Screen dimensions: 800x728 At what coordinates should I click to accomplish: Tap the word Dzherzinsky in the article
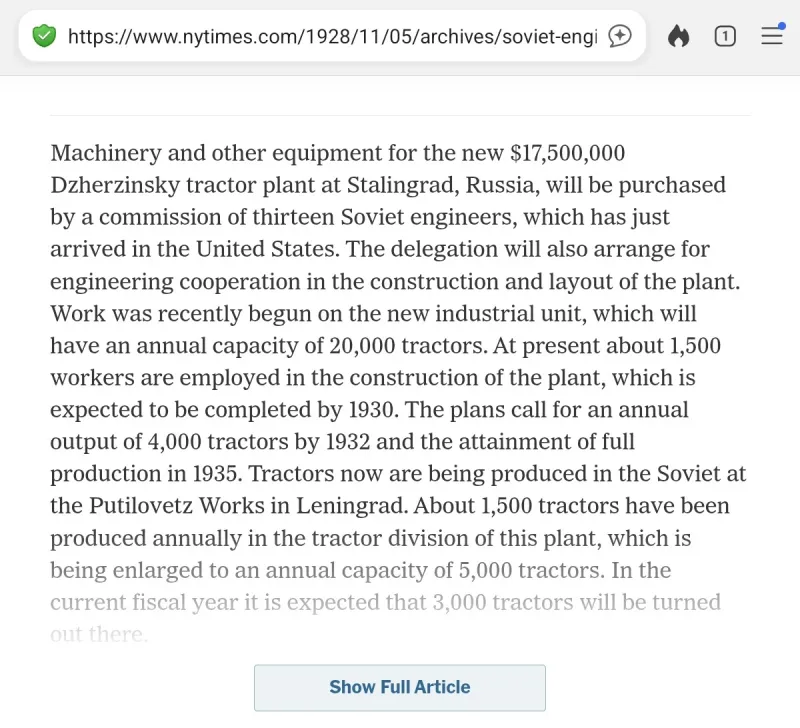(x=115, y=186)
